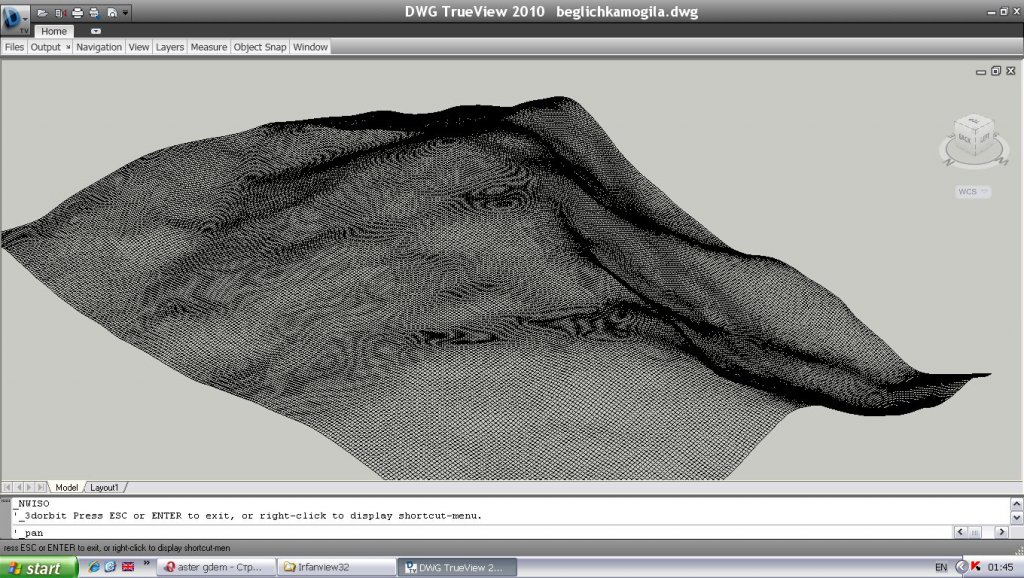The height and width of the screenshot is (578, 1024).
Task: Click the Plot Preview icon
Action: coord(111,13)
